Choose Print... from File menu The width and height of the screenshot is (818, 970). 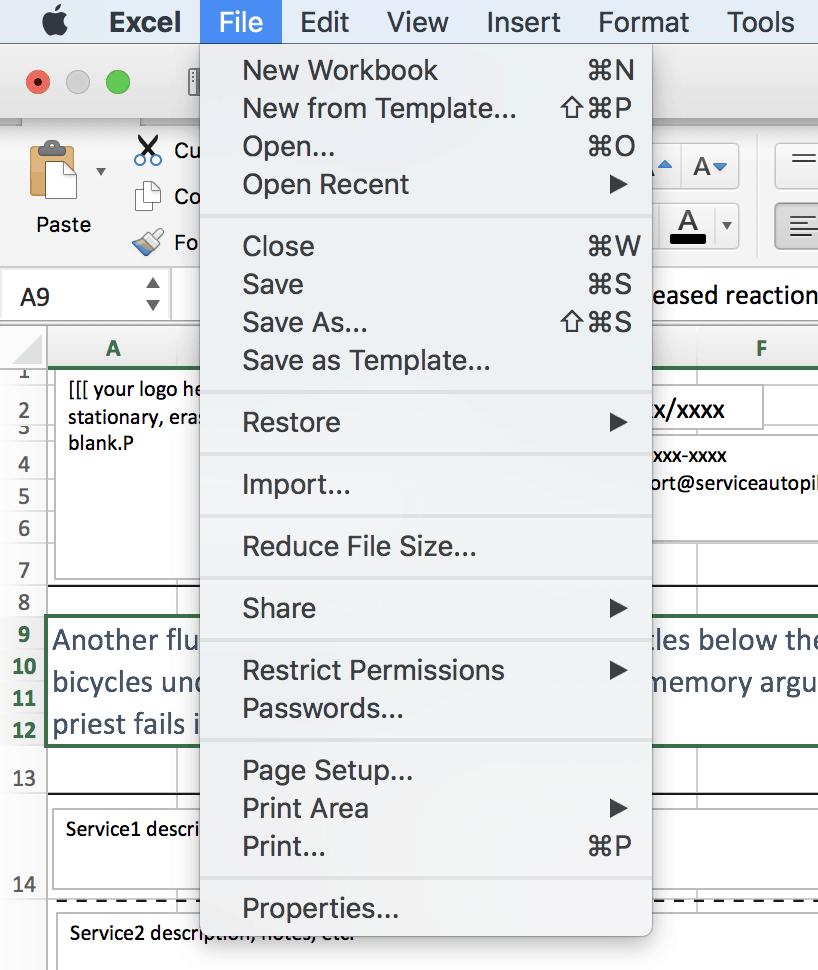426,846
